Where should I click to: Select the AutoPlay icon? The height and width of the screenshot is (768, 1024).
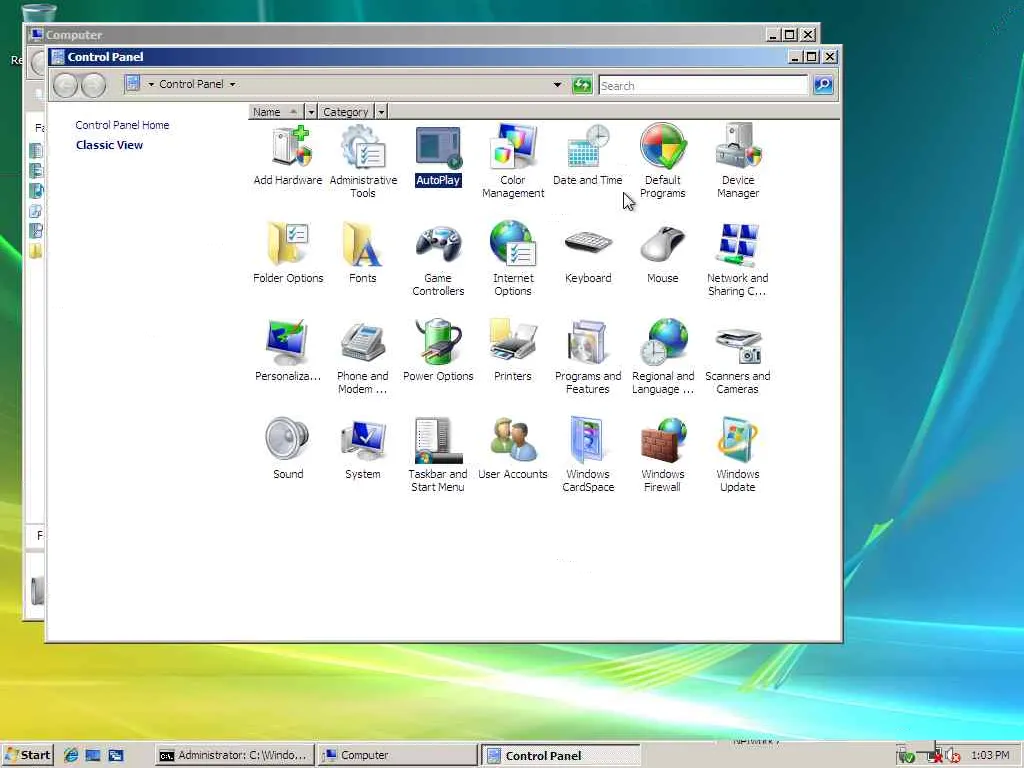tap(438, 155)
